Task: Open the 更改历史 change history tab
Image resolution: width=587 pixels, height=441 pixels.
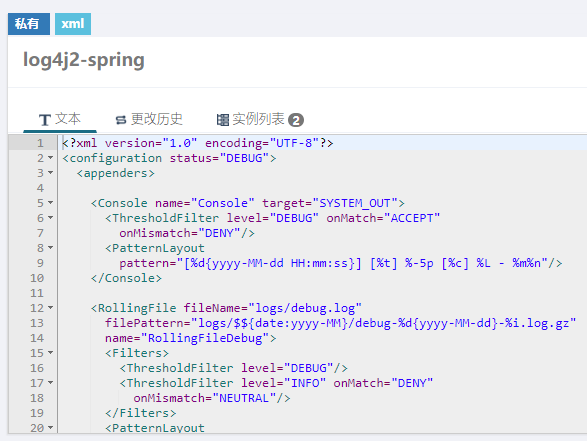Action: [149, 119]
